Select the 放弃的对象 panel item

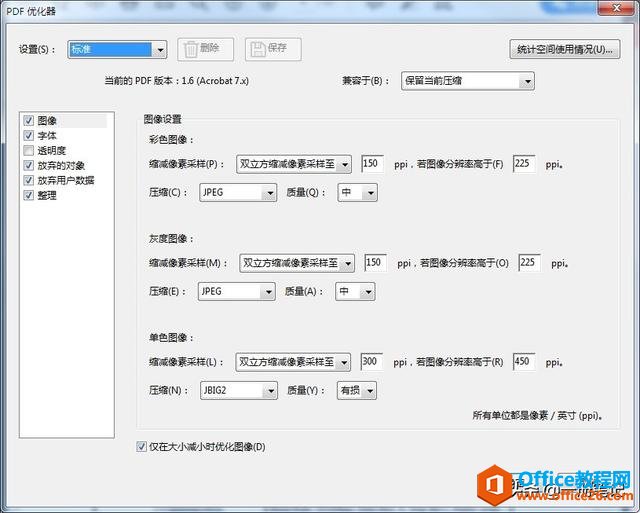coord(61,165)
